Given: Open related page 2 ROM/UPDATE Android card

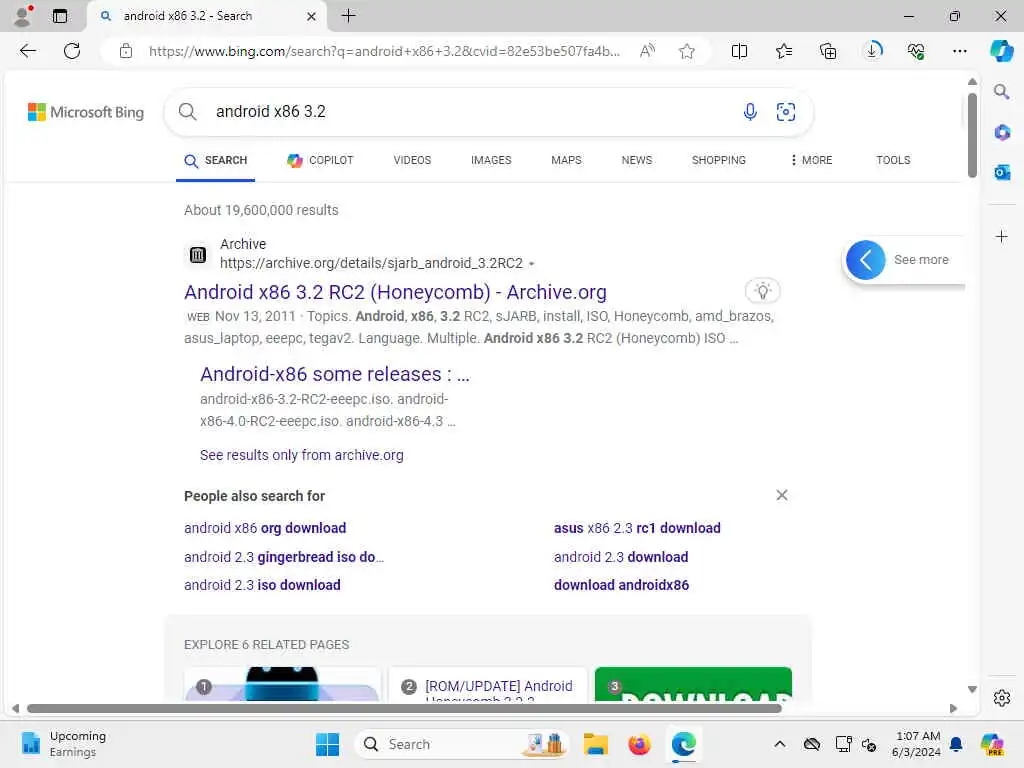Looking at the screenshot, I should [x=487, y=684].
